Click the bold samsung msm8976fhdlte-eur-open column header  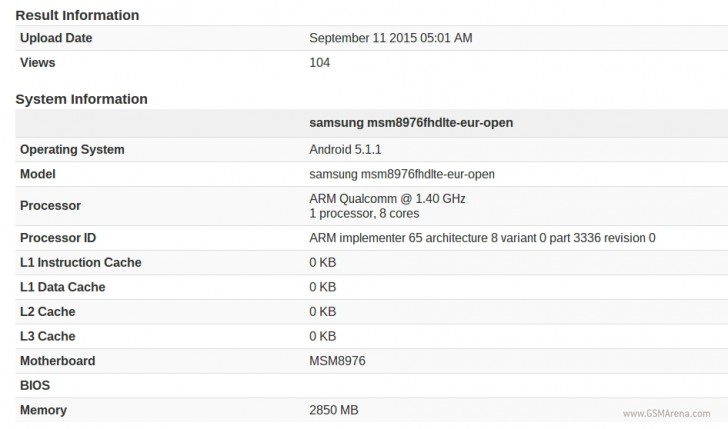412,123
